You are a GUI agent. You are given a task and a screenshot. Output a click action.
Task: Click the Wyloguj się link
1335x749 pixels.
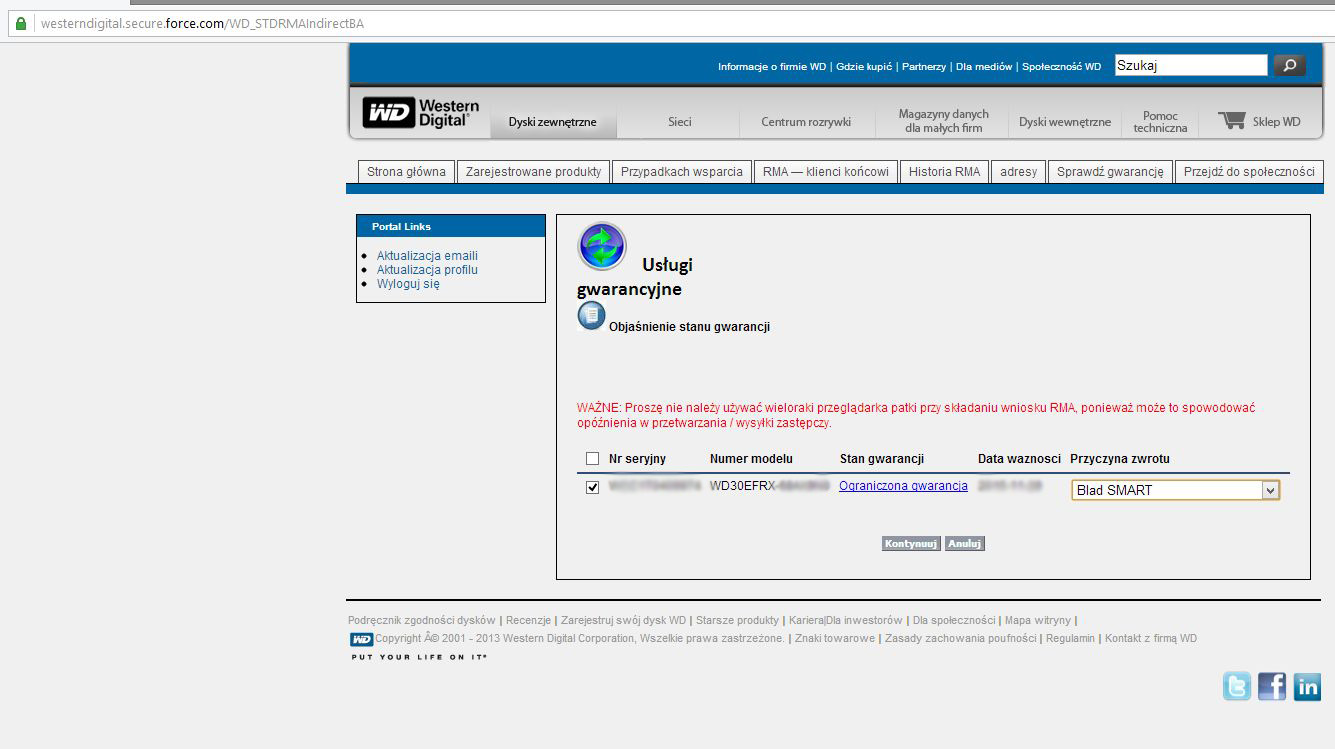point(408,284)
